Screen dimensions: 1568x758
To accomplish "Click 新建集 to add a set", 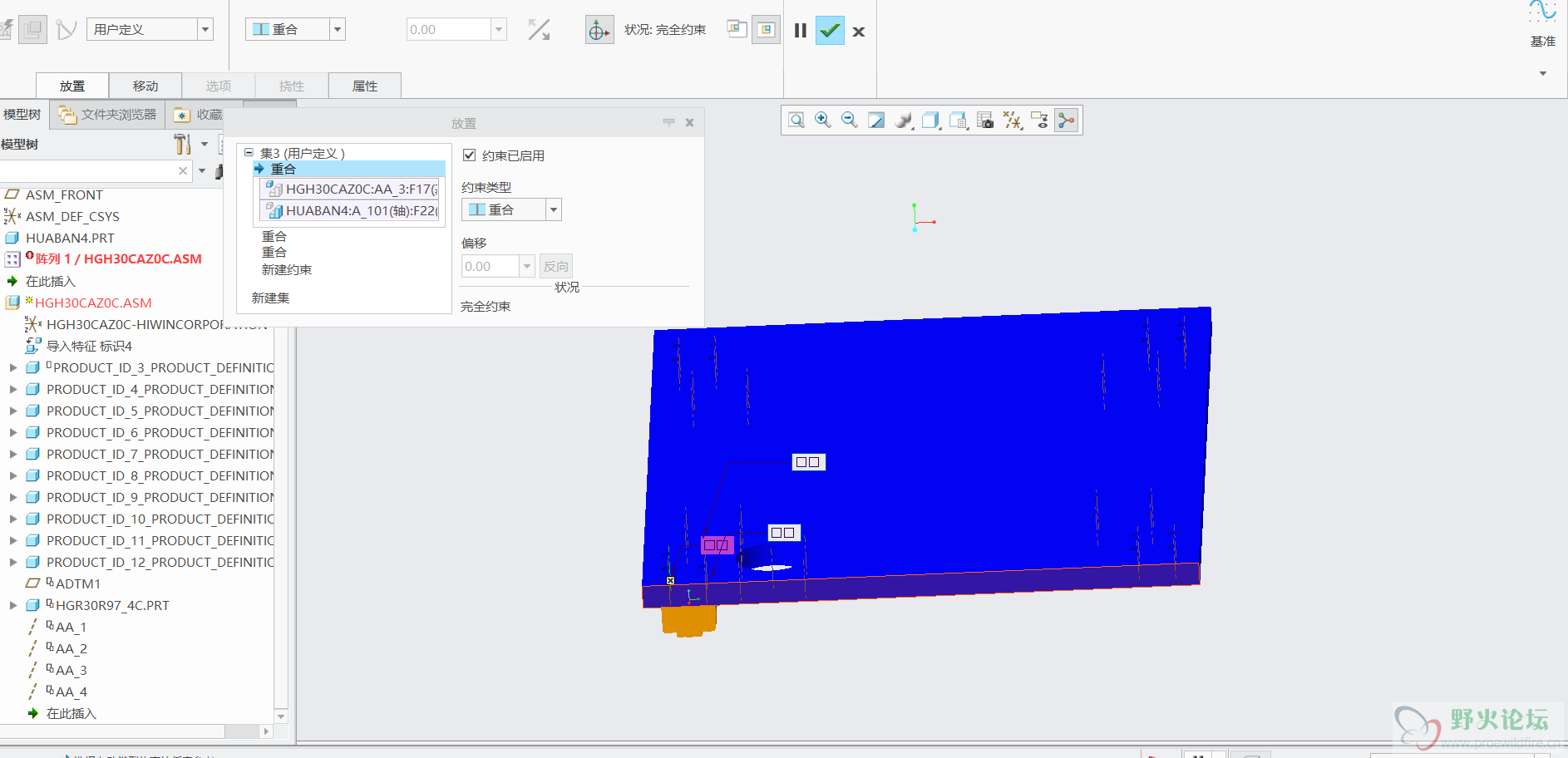I will [271, 298].
